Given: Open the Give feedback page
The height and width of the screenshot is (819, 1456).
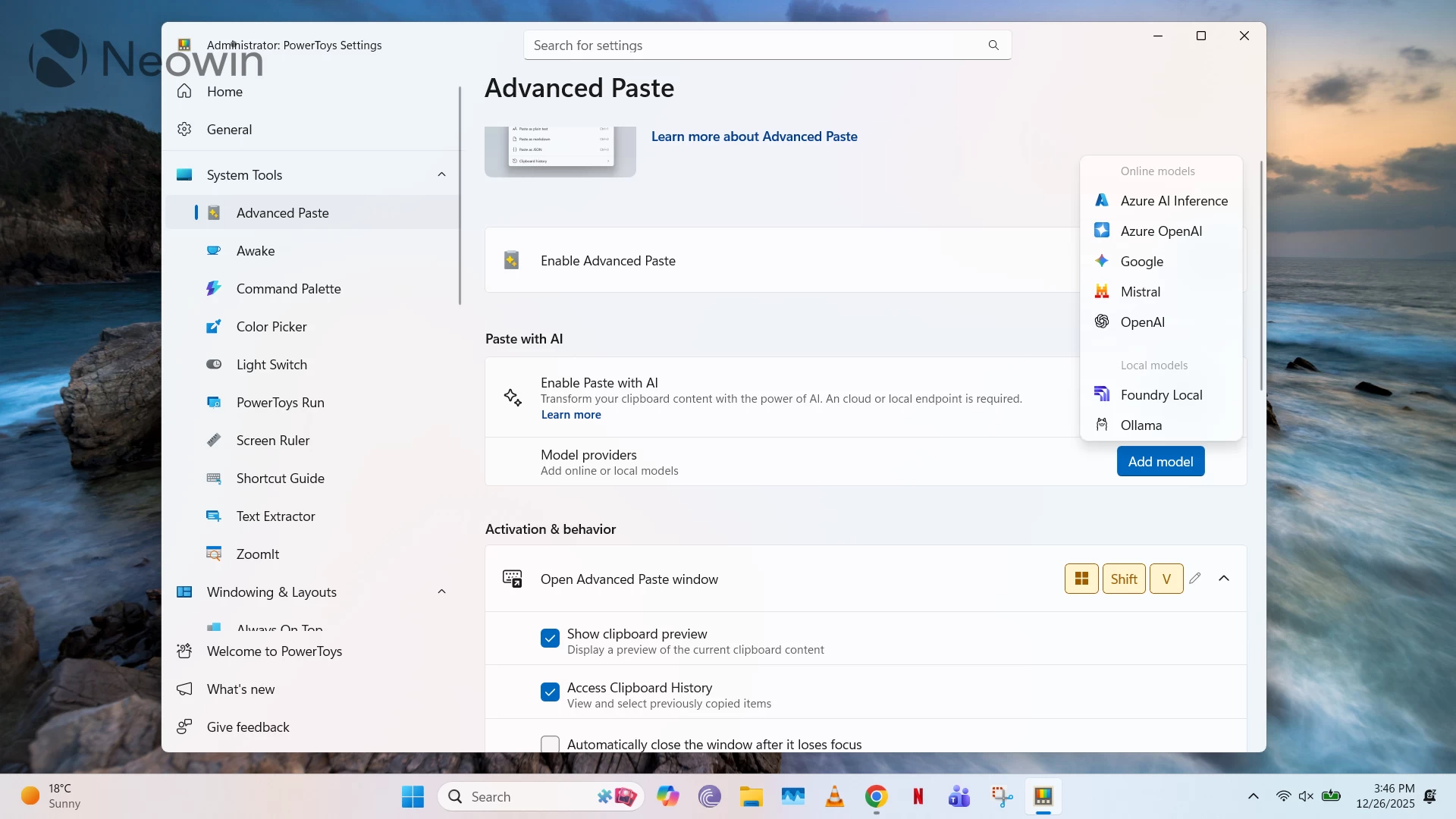Looking at the screenshot, I should coord(311,727).
